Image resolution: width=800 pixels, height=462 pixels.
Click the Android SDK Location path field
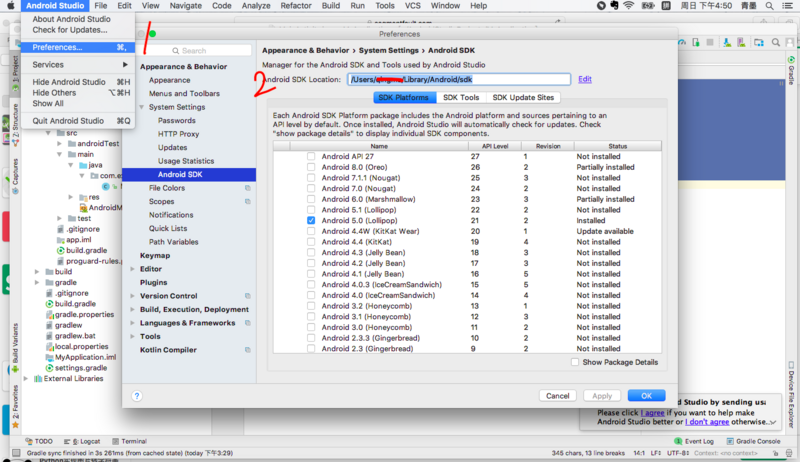459,79
